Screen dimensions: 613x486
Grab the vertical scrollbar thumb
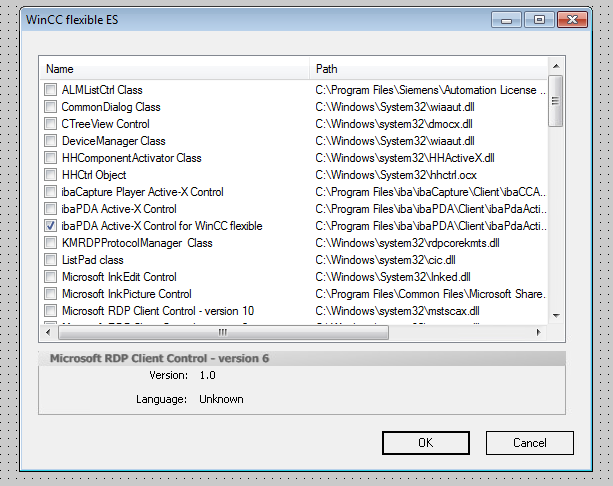(556, 101)
